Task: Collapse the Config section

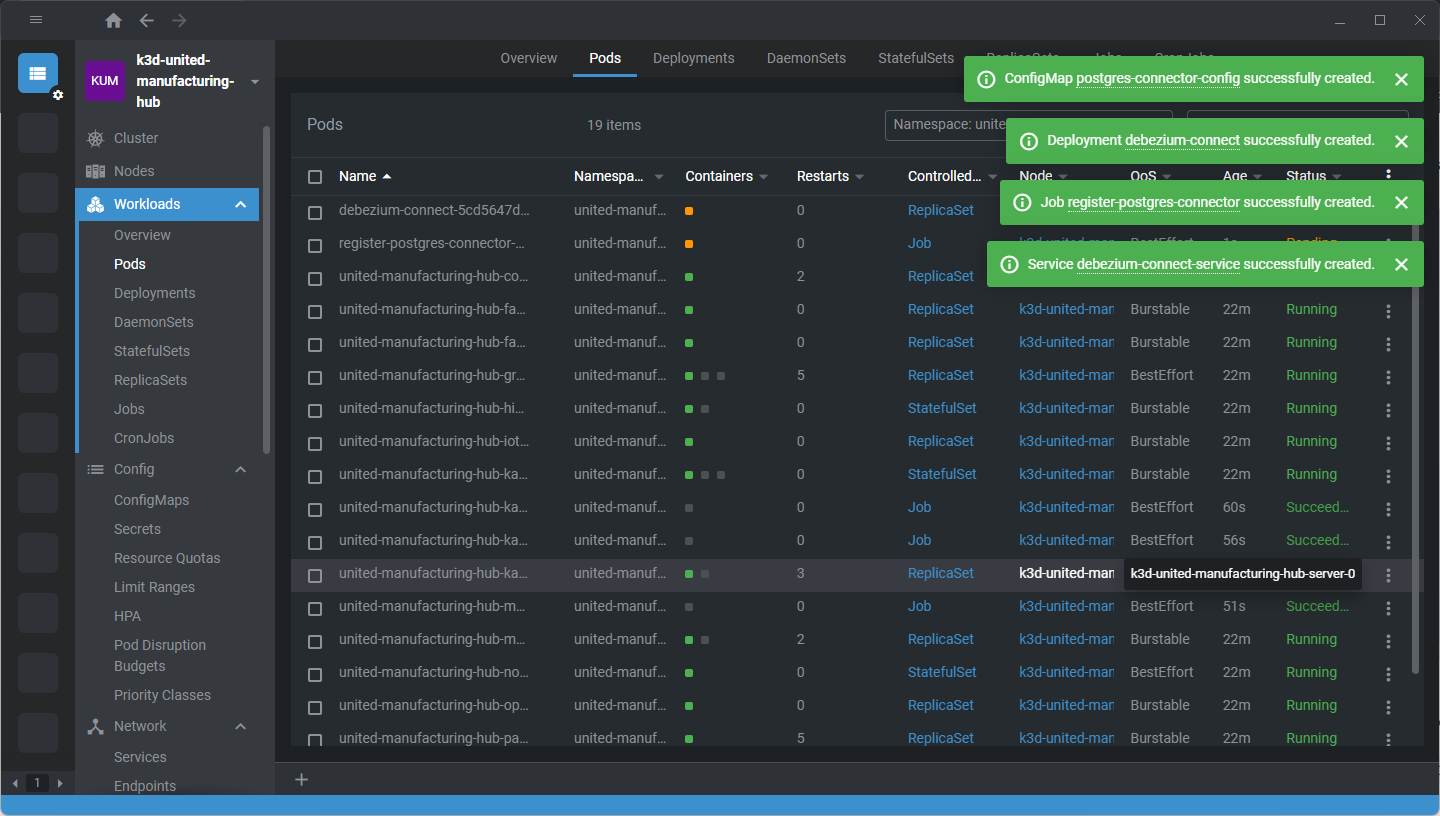Action: (240, 469)
